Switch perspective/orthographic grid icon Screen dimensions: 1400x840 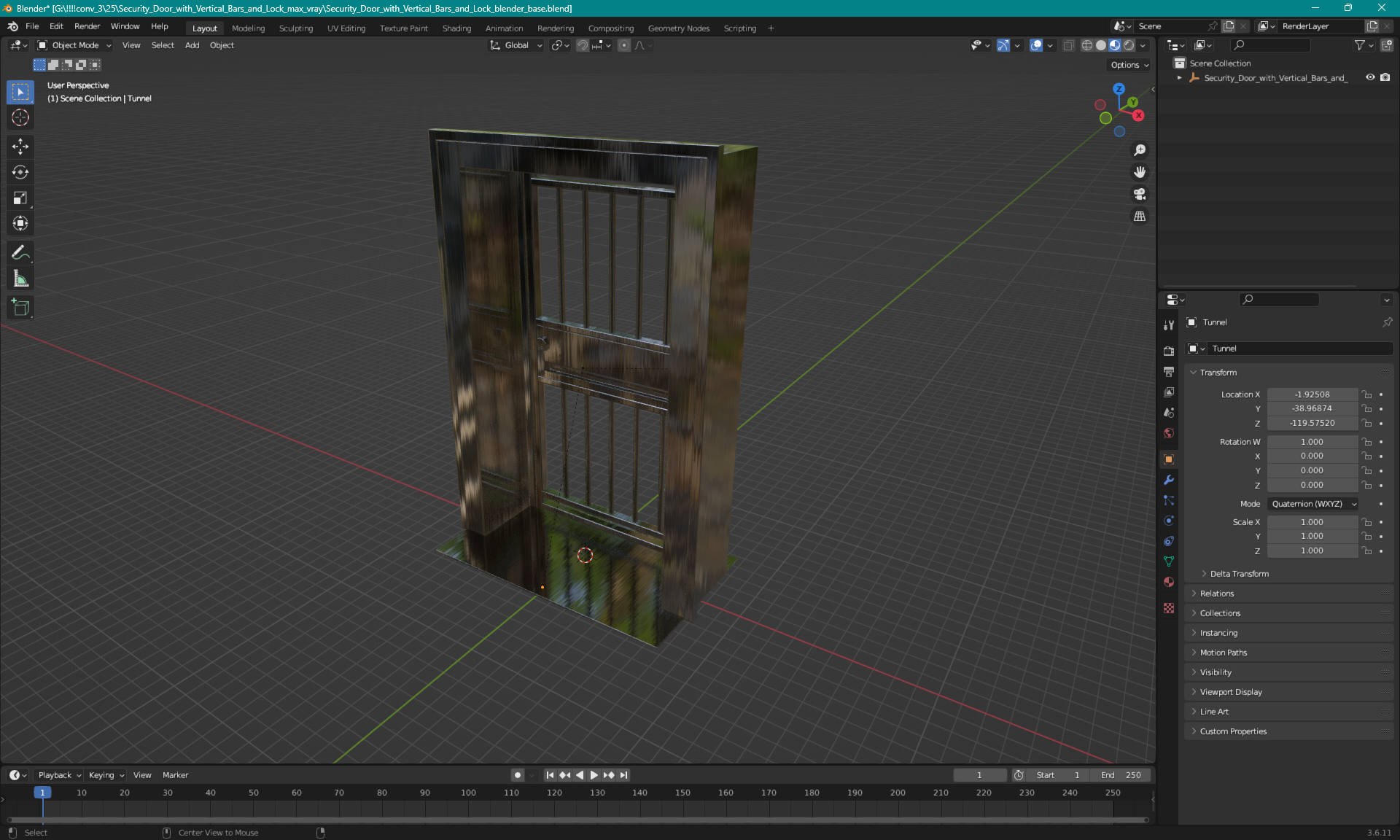pos(1139,216)
